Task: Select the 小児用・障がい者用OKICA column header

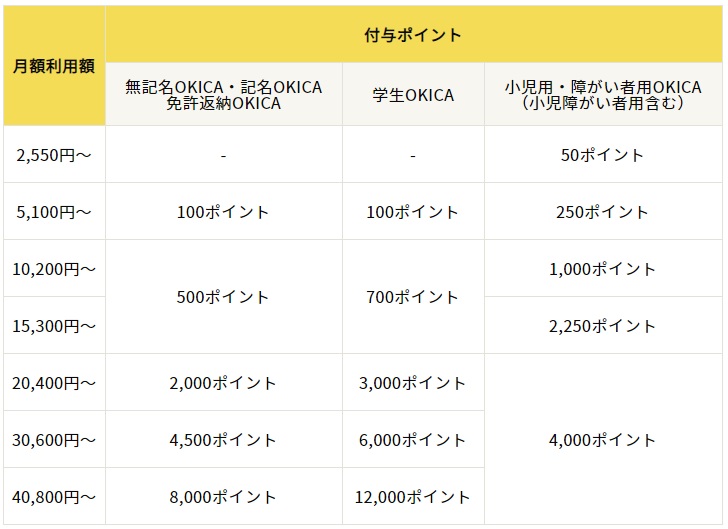Action: coord(602,95)
